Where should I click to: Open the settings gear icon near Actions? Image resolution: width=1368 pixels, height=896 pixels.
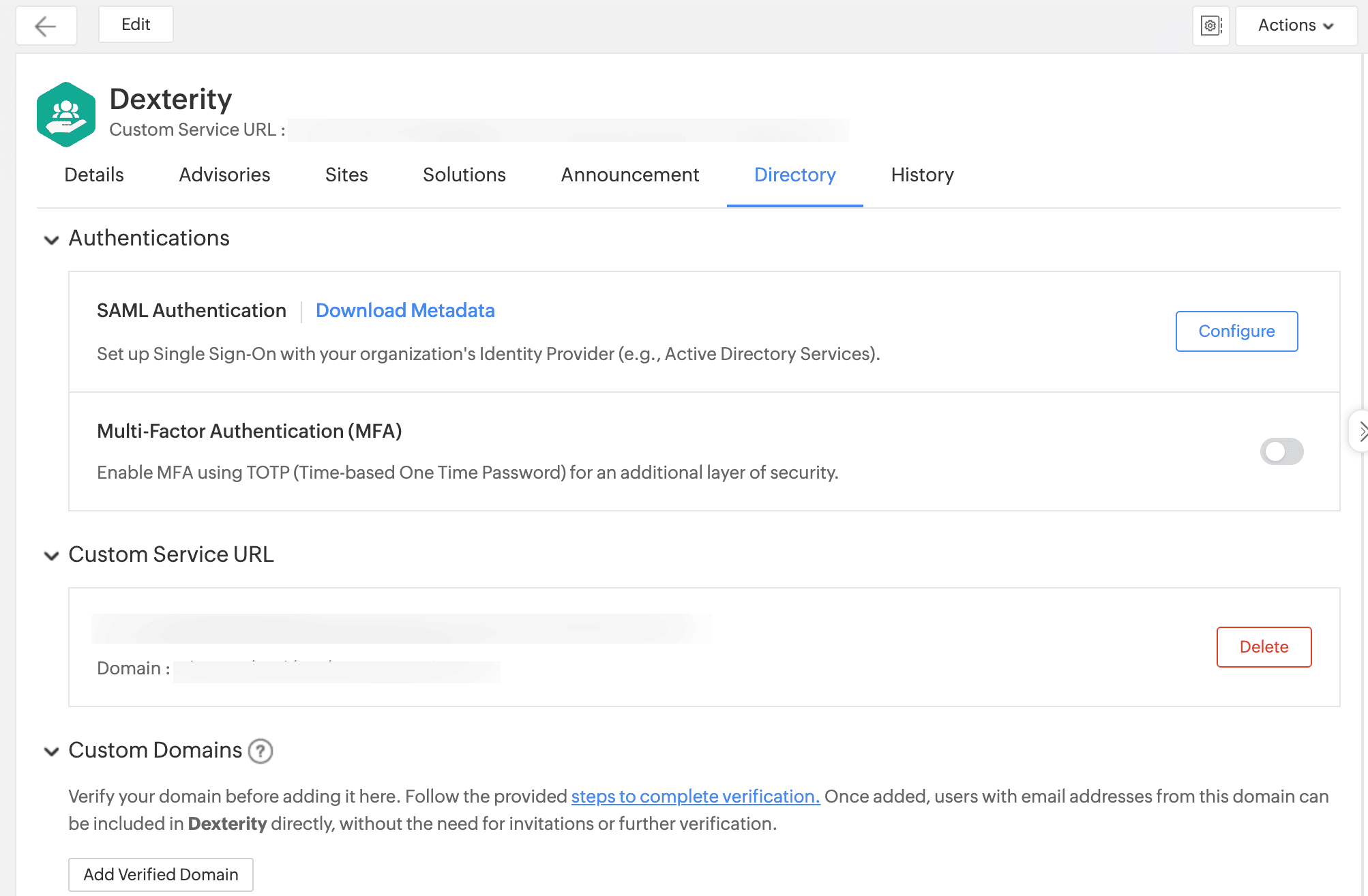[x=1210, y=26]
